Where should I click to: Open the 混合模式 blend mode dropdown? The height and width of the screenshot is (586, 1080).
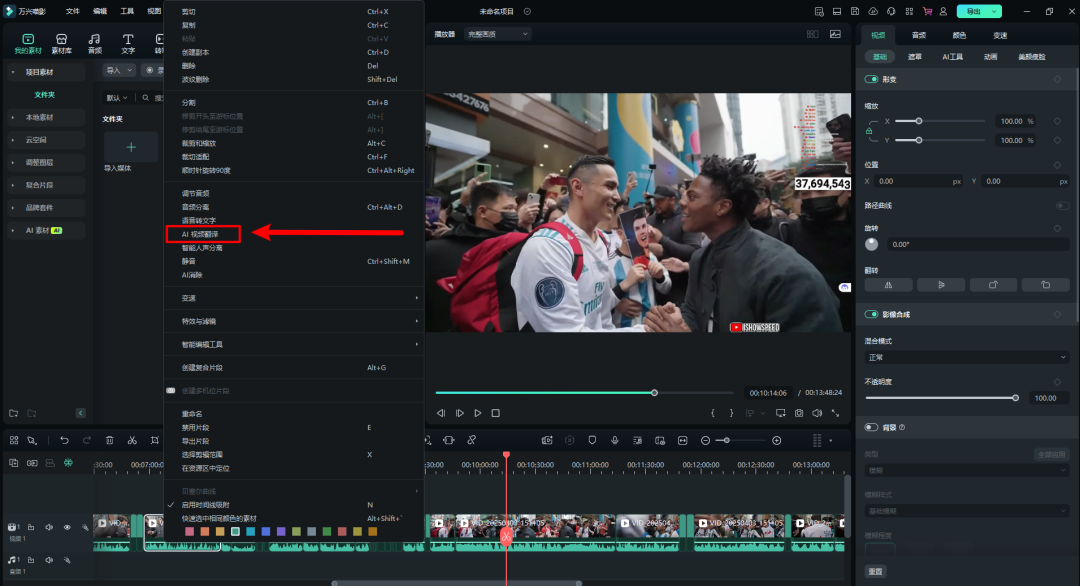click(966, 357)
